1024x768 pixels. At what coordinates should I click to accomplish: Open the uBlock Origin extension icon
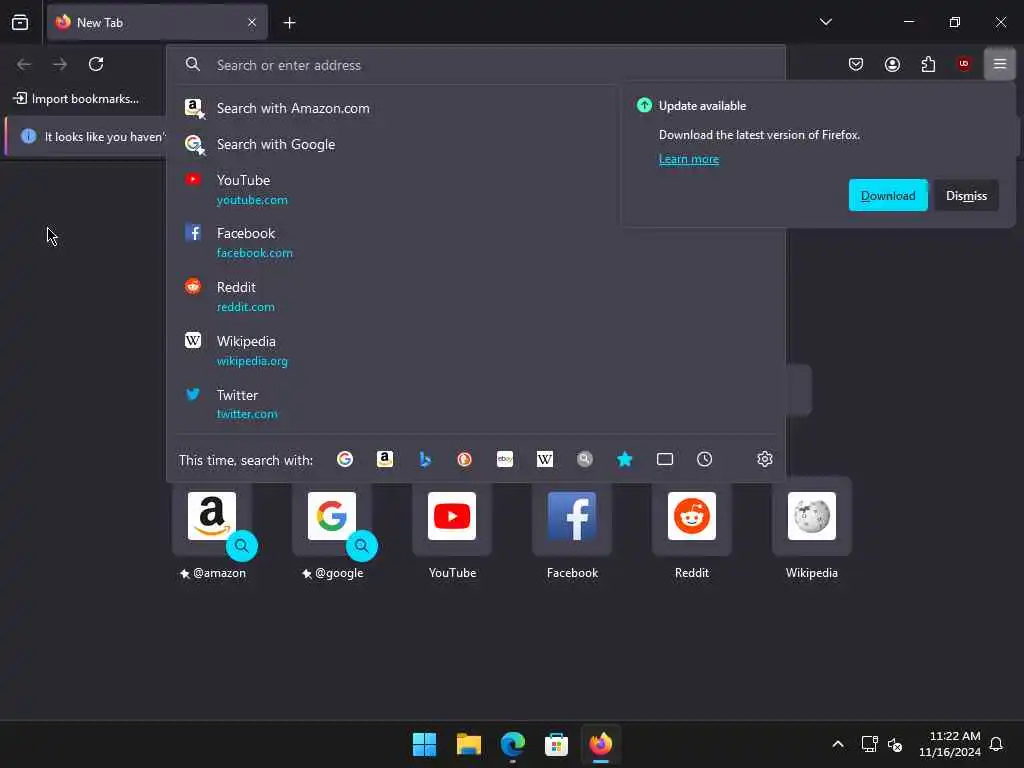pos(964,64)
